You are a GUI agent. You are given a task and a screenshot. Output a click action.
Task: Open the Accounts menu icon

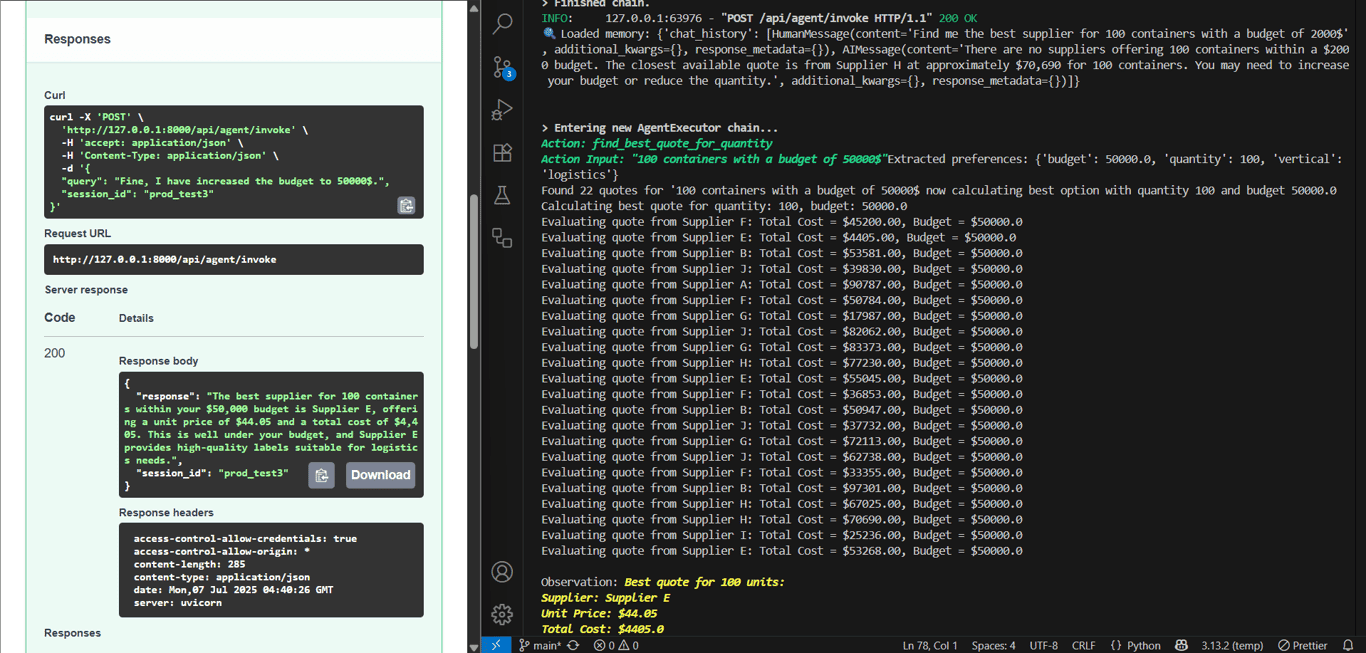coord(502,571)
